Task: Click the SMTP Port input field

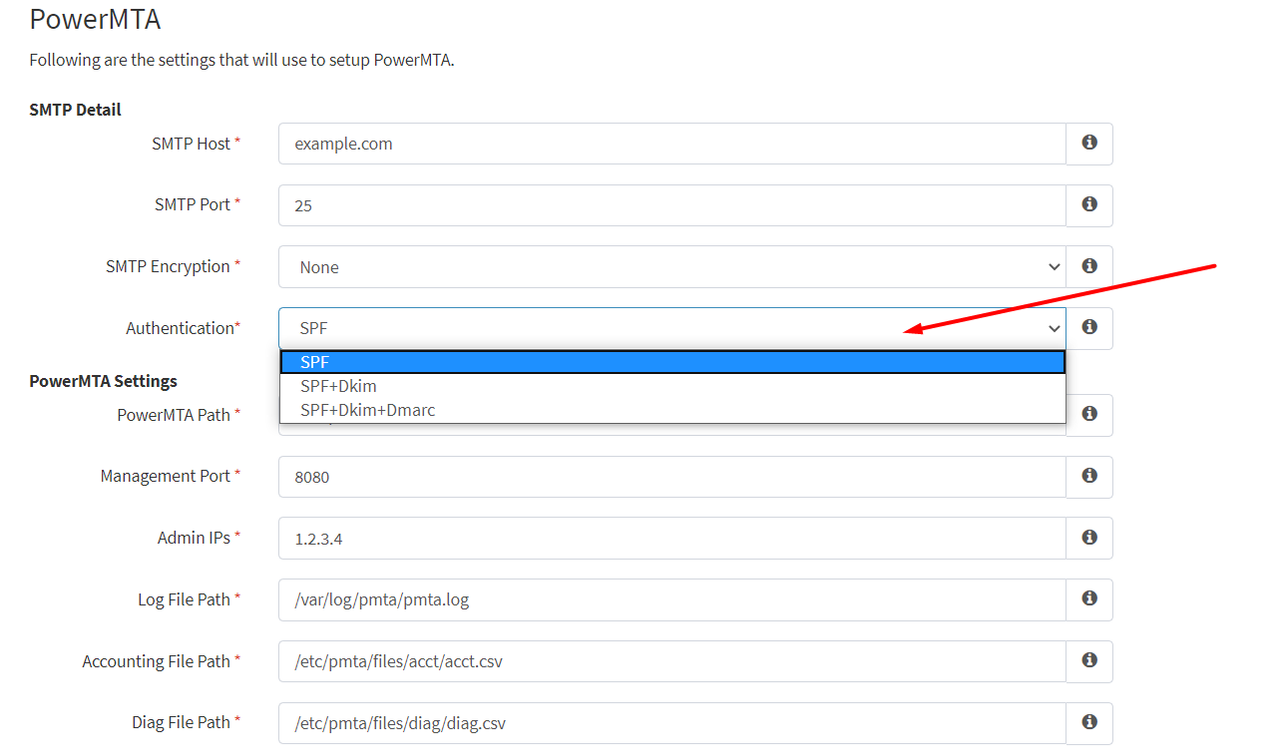Action: [x=672, y=205]
